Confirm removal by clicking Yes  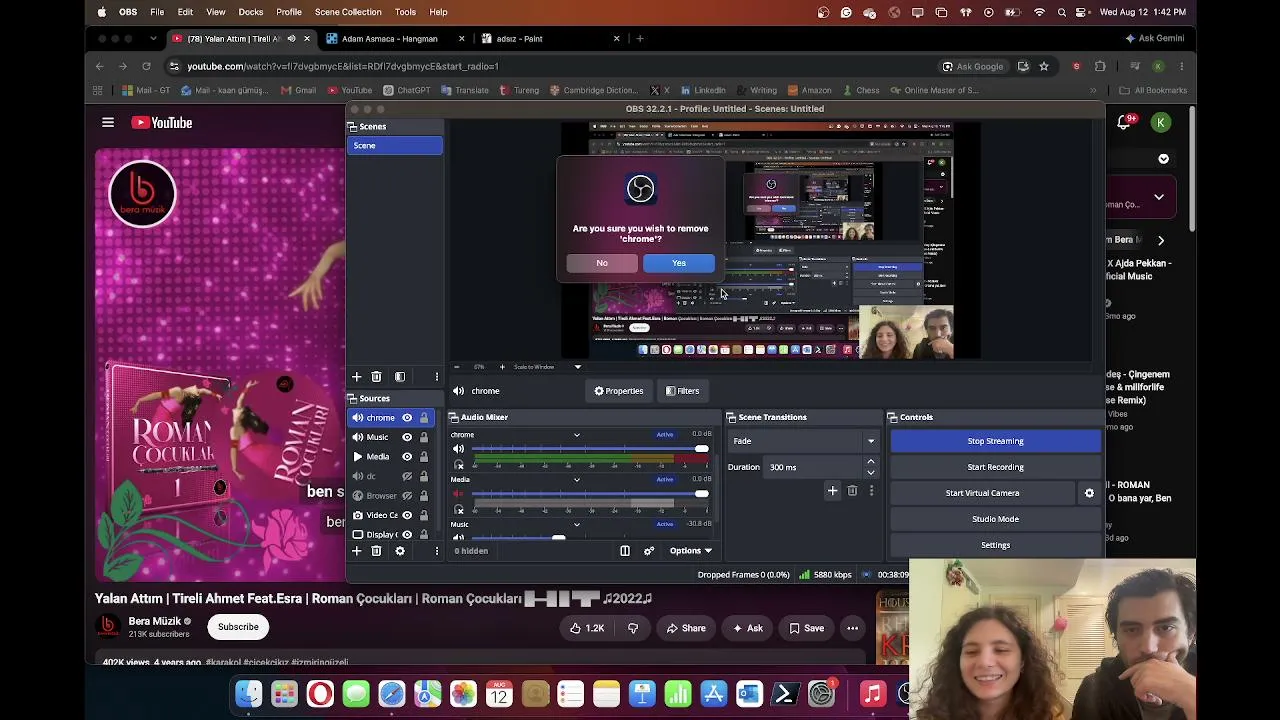pyautogui.click(x=679, y=263)
